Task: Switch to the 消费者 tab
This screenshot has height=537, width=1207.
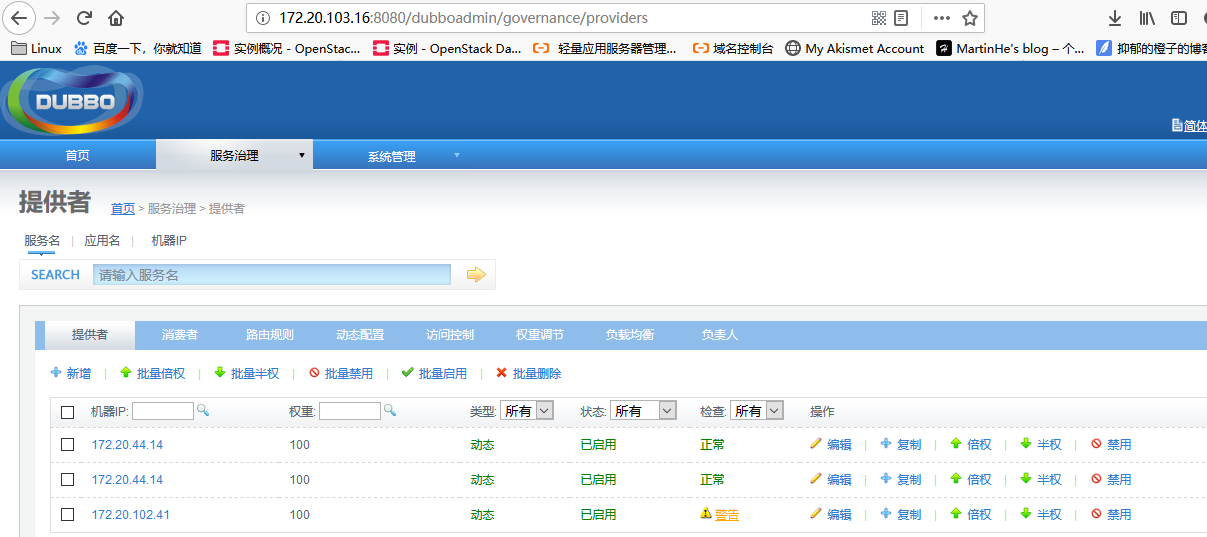Action: 180,335
